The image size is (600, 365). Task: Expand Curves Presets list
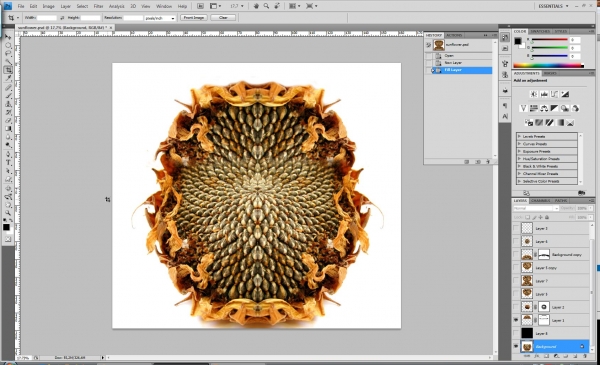[519, 144]
